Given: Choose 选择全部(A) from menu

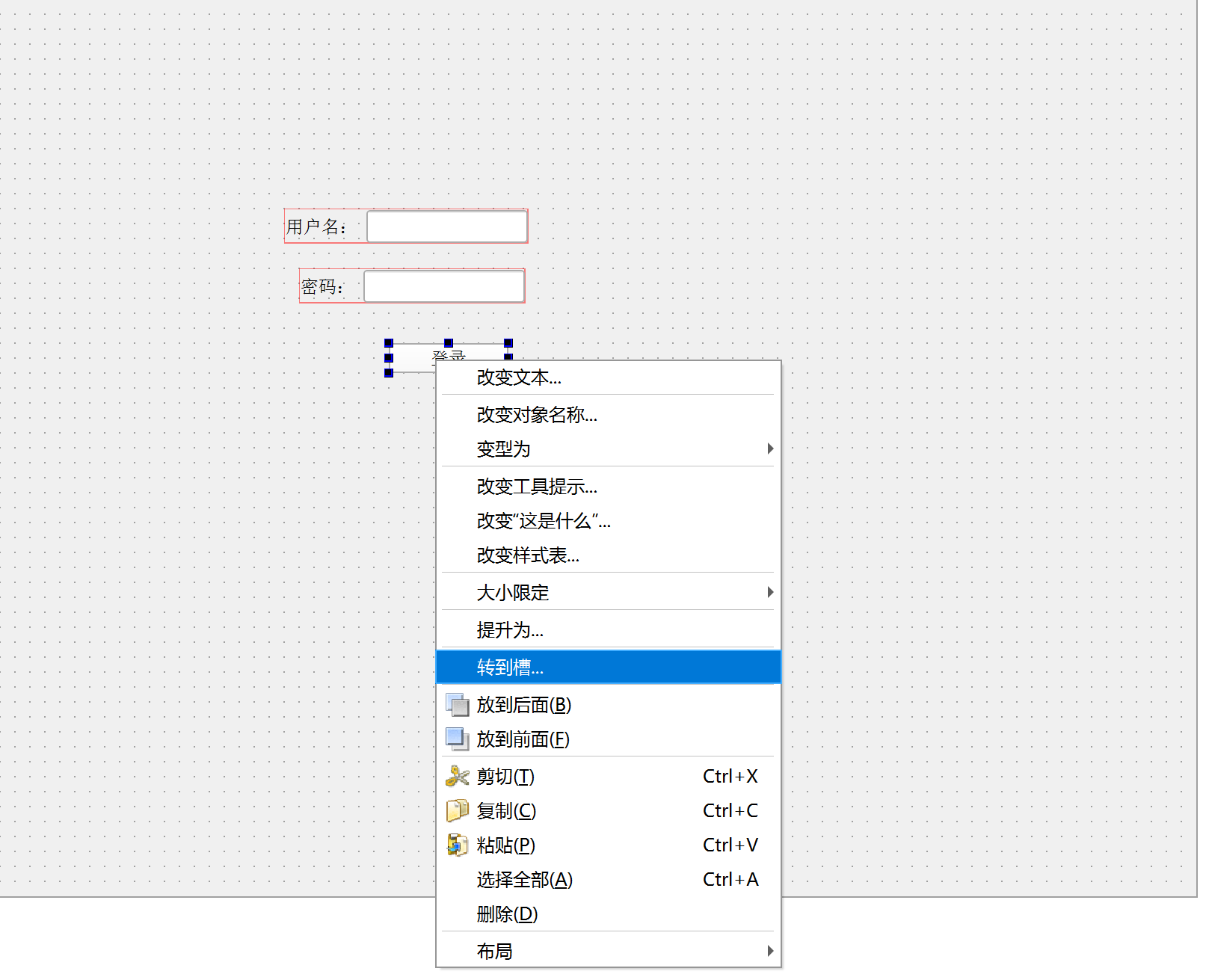Looking at the screenshot, I should tap(524, 880).
